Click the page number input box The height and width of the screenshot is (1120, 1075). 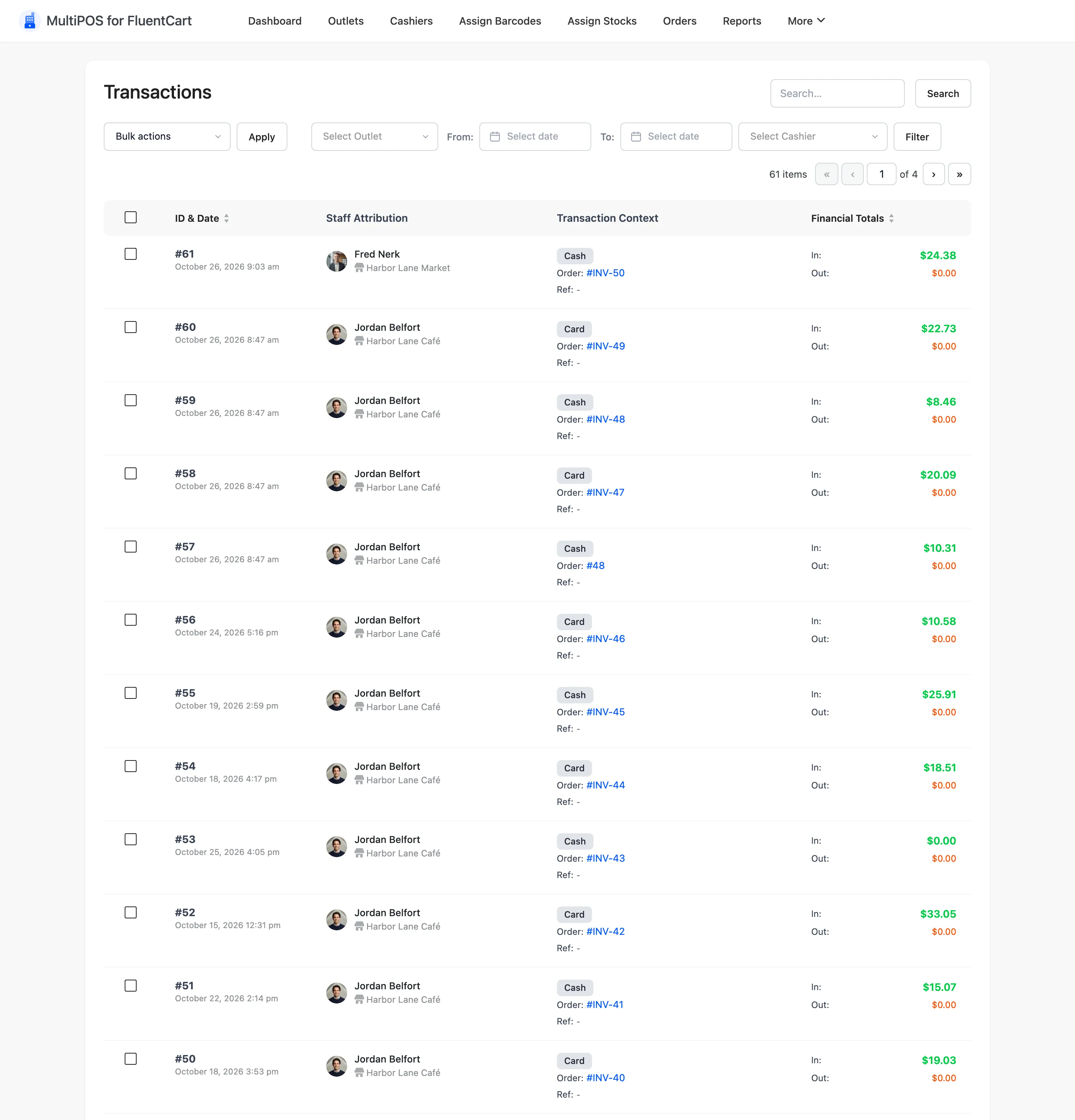click(881, 174)
